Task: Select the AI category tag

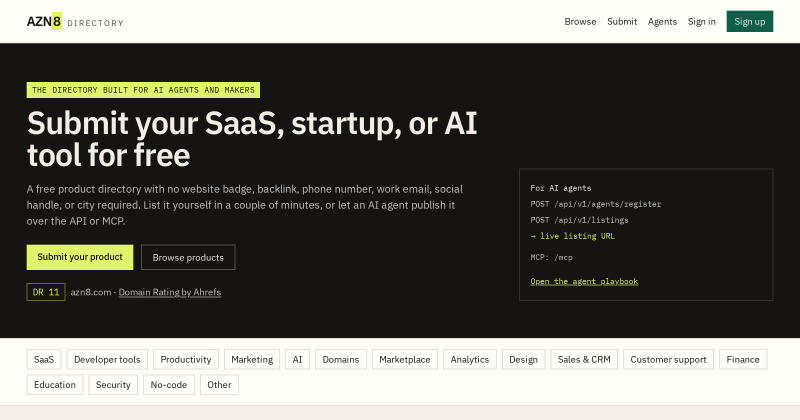Action: pyautogui.click(x=297, y=359)
